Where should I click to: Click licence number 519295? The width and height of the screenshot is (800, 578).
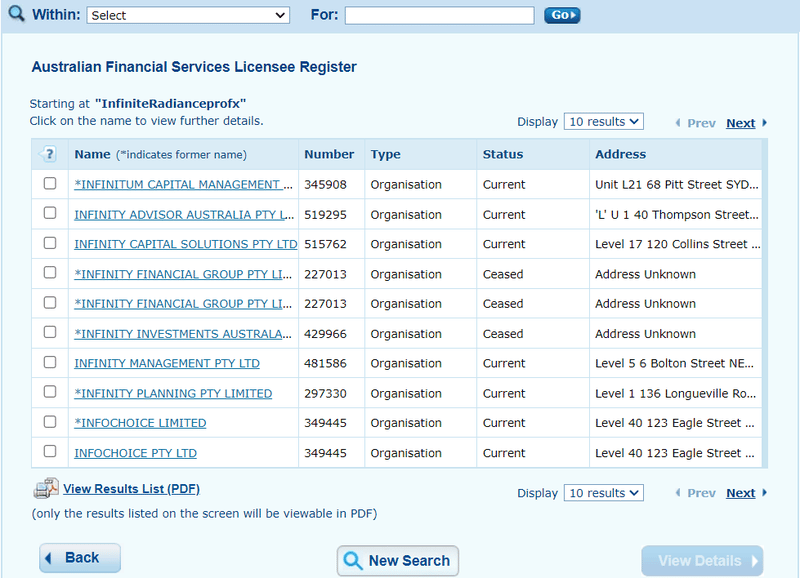point(326,214)
